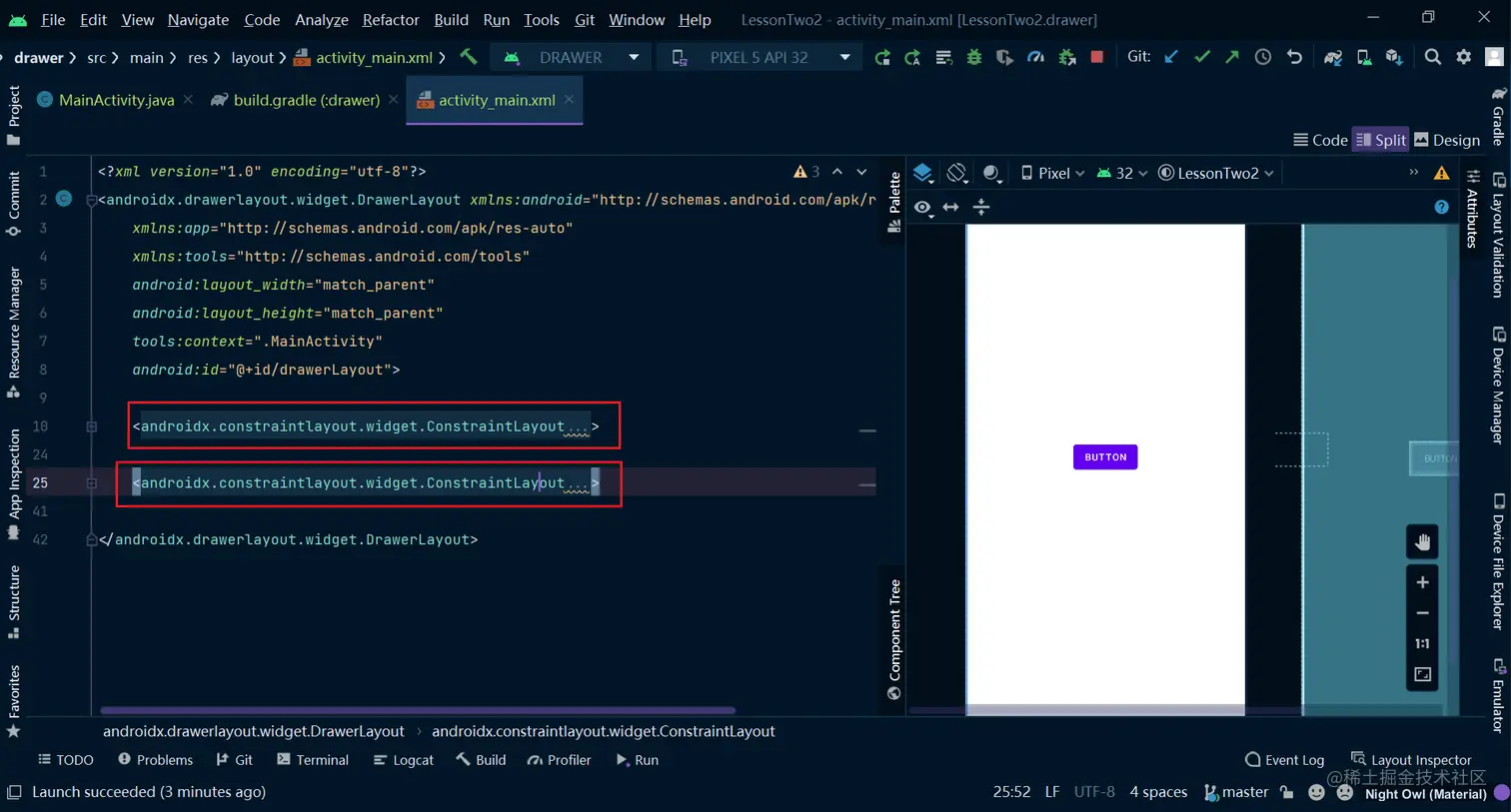Open Search Everywhere magnifier icon
The height and width of the screenshot is (812, 1511).
[1433, 57]
